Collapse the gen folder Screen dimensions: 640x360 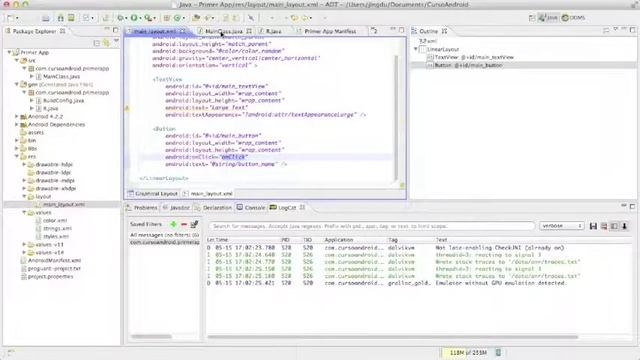click(17, 84)
